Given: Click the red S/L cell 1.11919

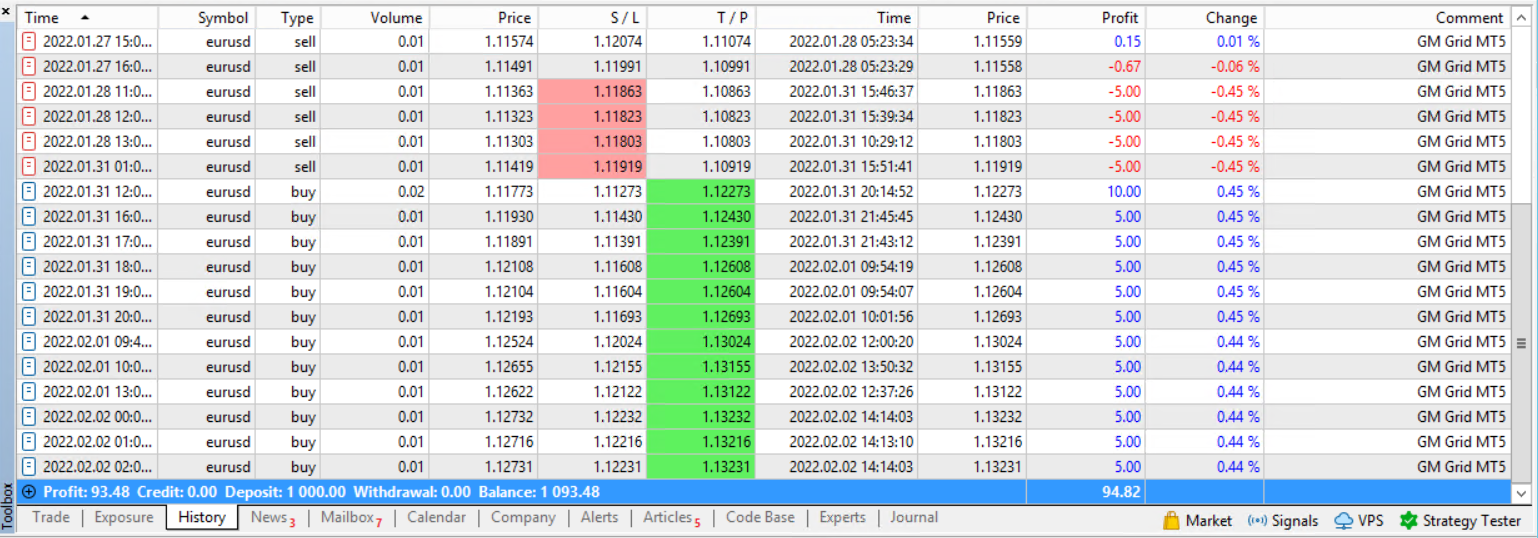Looking at the screenshot, I should pyautogui.click(x=592, y=167).
